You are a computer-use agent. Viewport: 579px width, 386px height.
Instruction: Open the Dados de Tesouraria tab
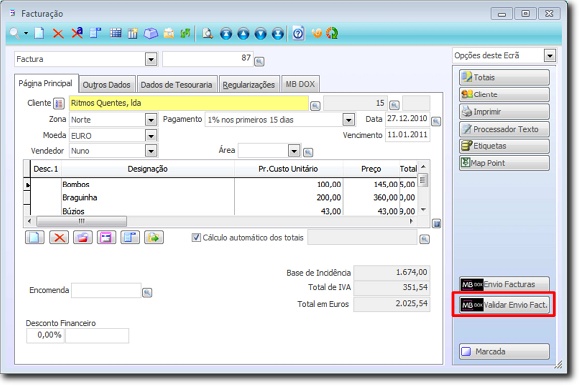click(177, 85)
